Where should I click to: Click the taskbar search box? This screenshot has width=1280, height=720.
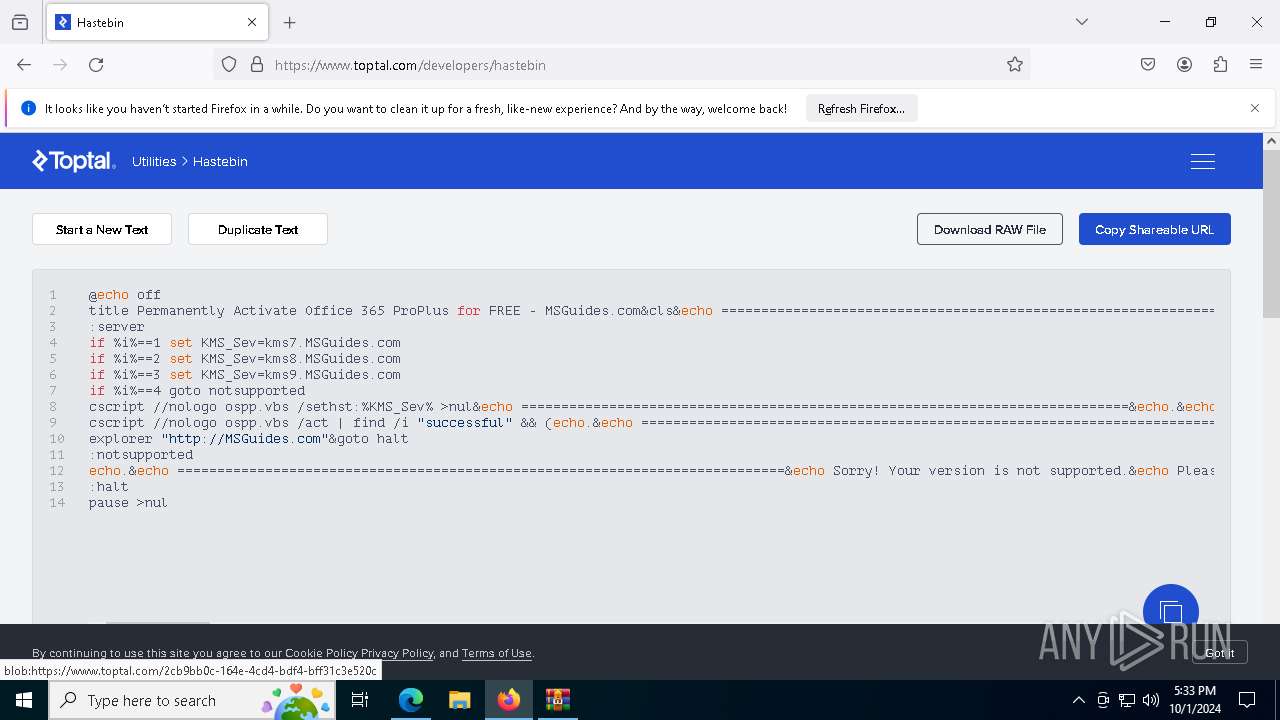(x=194, y=700)
